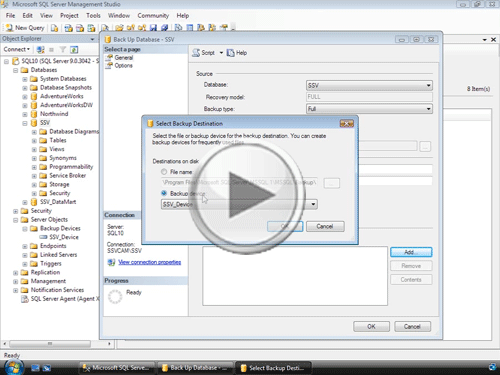Select the General page icon

coord(109,57)
